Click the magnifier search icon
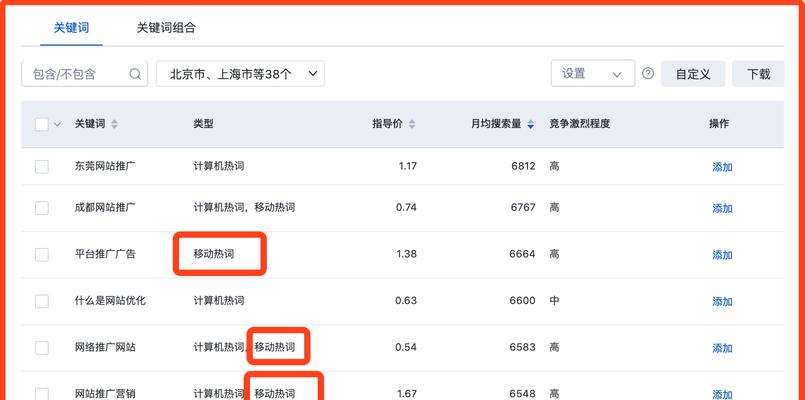This screenshot has height=400, width=805. [x=135, y=74]
